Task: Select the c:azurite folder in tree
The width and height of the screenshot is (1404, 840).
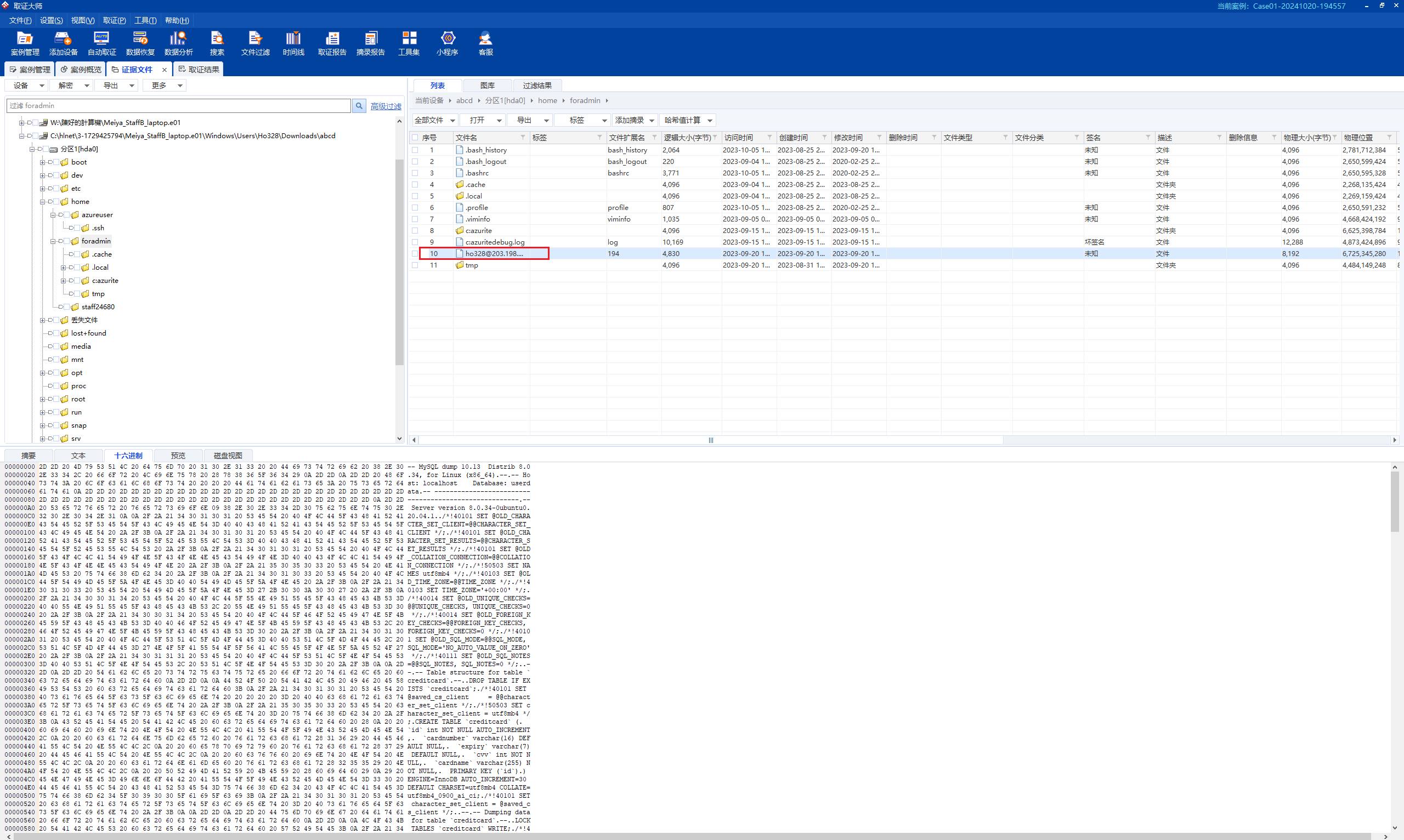Action: [105, 281]
